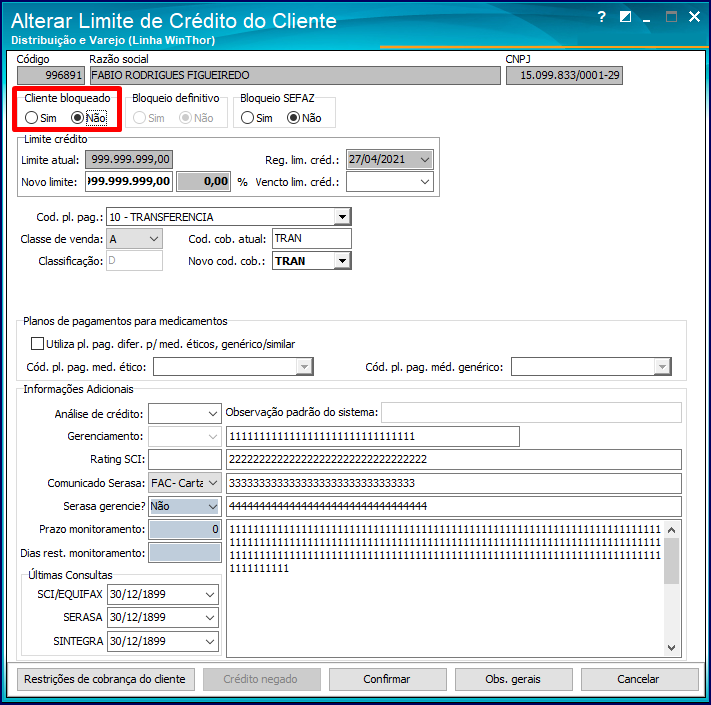Open the Análise de crédito dropdown
This screenshot has height=705, width=711.
pos(213,413)
